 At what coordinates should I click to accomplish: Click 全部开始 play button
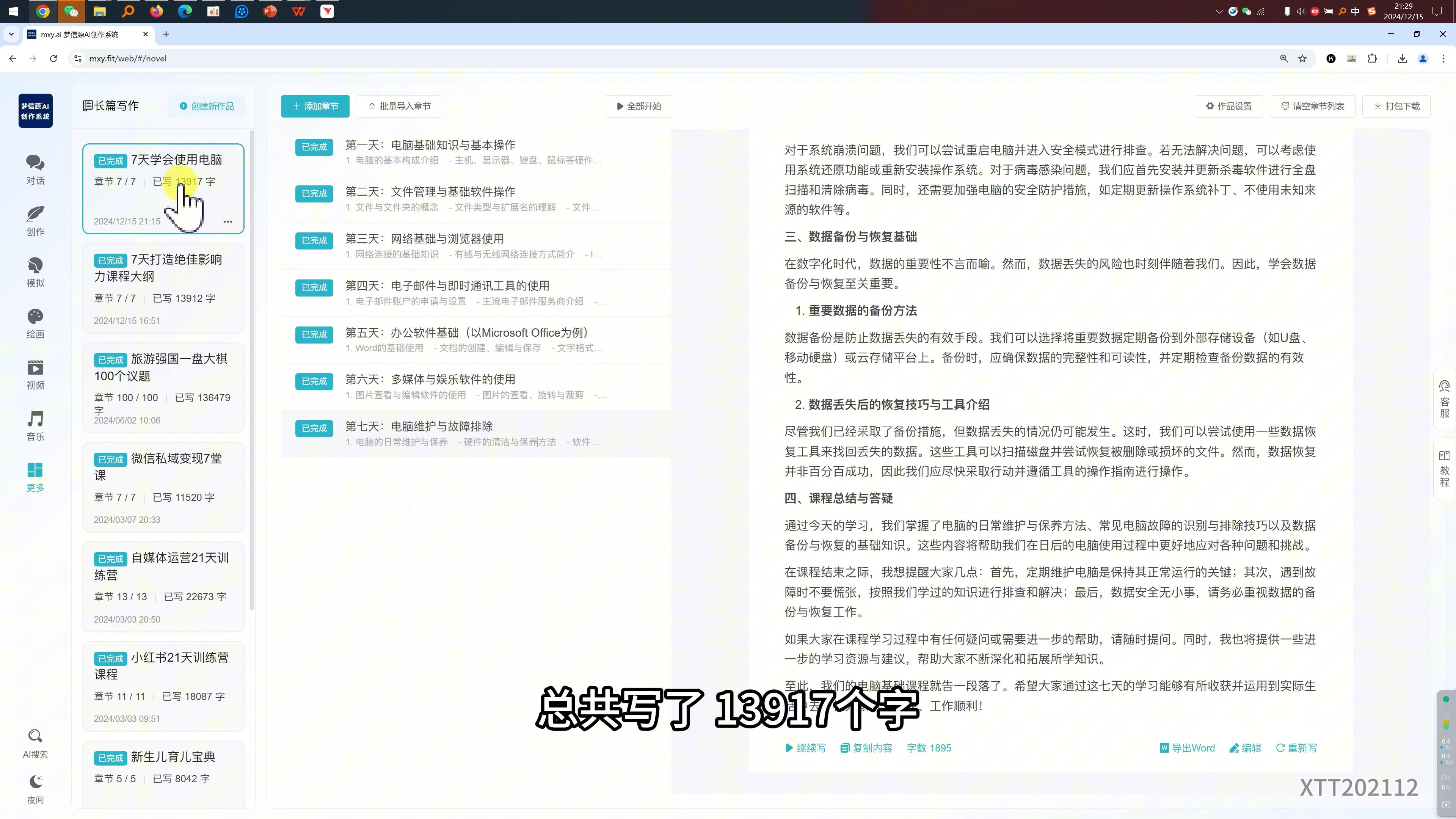click(x=638, y=106)
